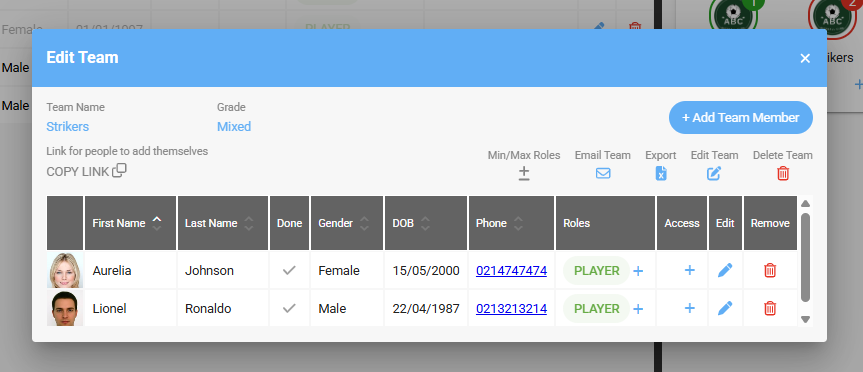Click Lionel's PLAYER role badge
863x372 pixels.
click(x=597, y=308)
